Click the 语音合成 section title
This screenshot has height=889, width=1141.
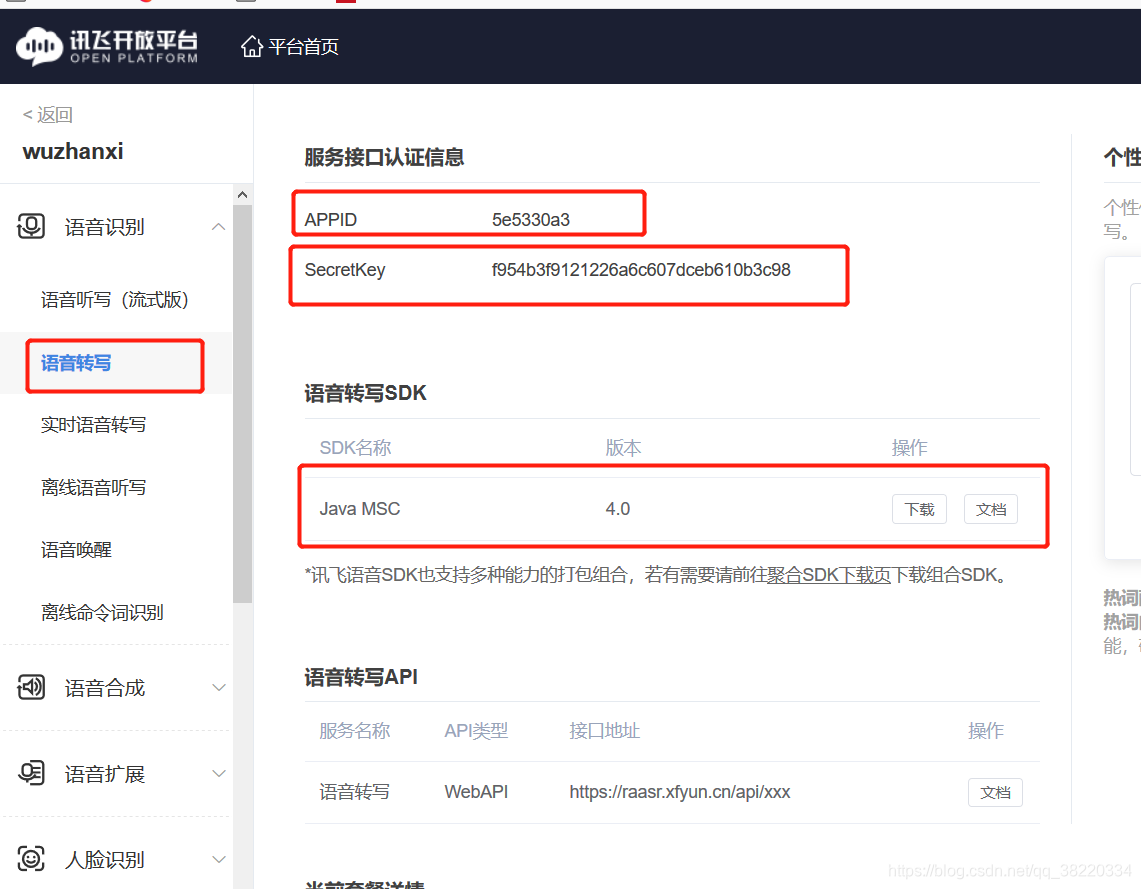(104, 687)
